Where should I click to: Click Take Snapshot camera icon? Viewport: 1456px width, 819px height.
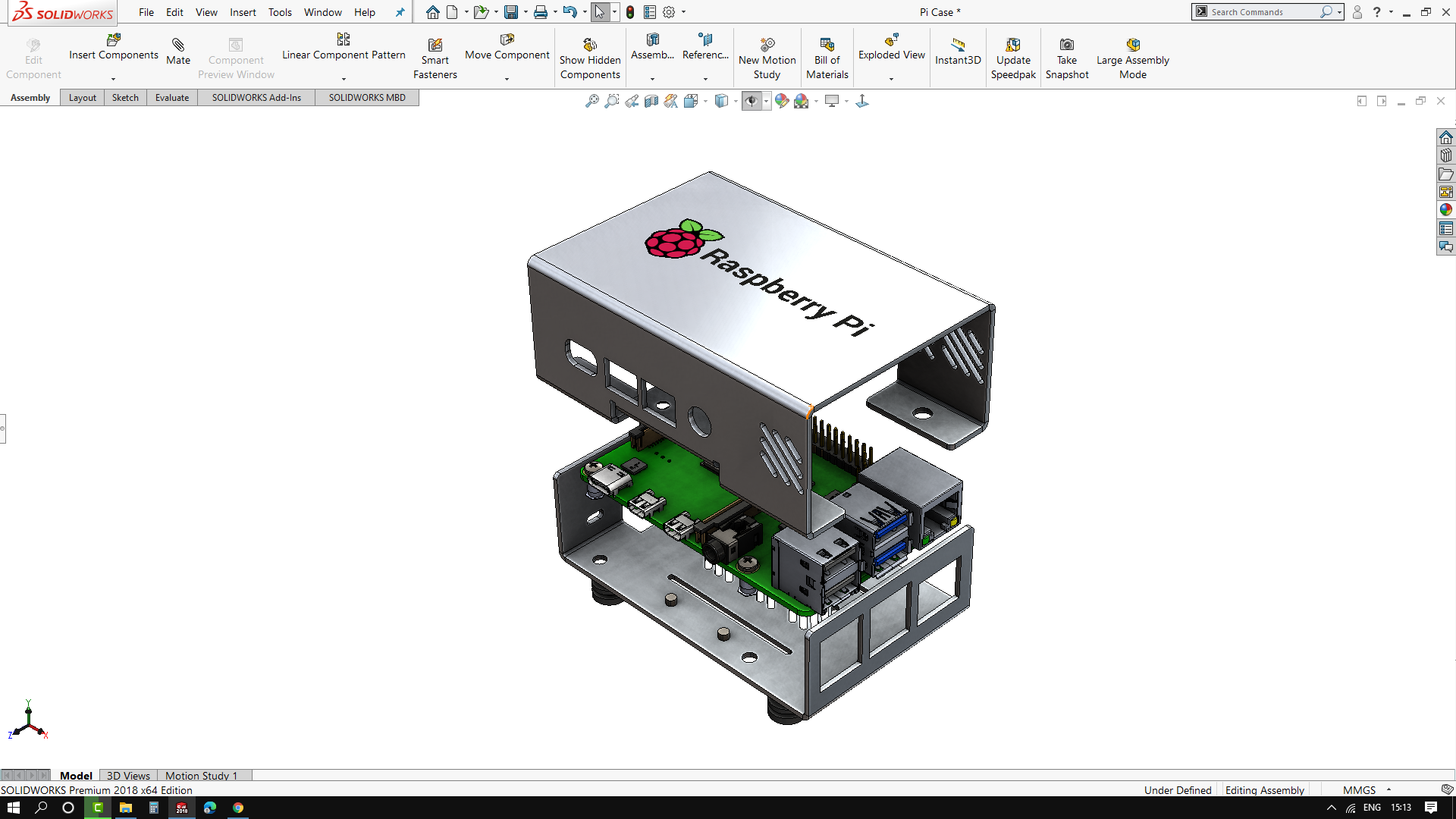coord(1067,45)
